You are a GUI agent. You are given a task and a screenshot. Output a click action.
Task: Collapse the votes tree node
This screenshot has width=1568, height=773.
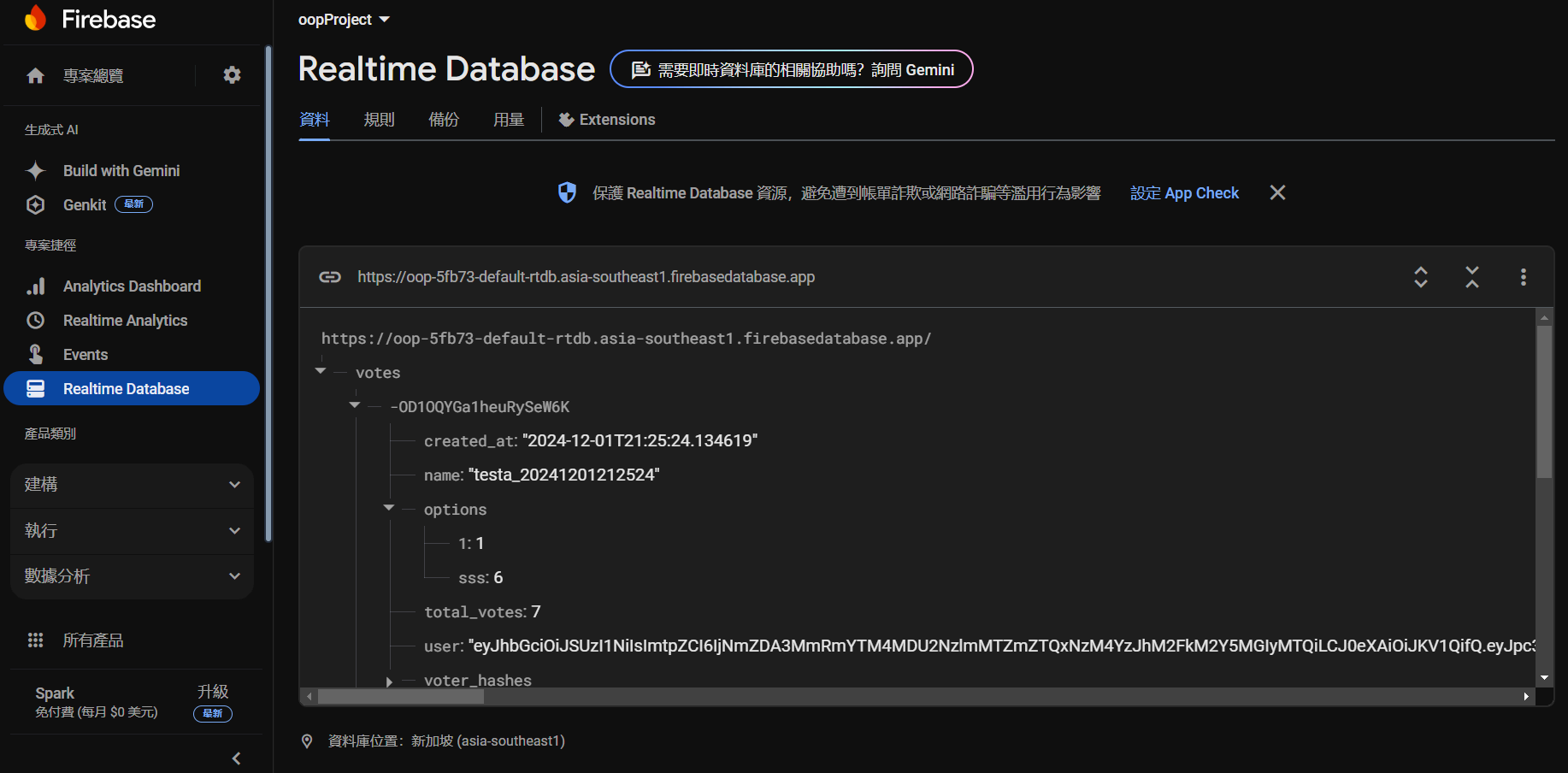(x=321, y=371)
